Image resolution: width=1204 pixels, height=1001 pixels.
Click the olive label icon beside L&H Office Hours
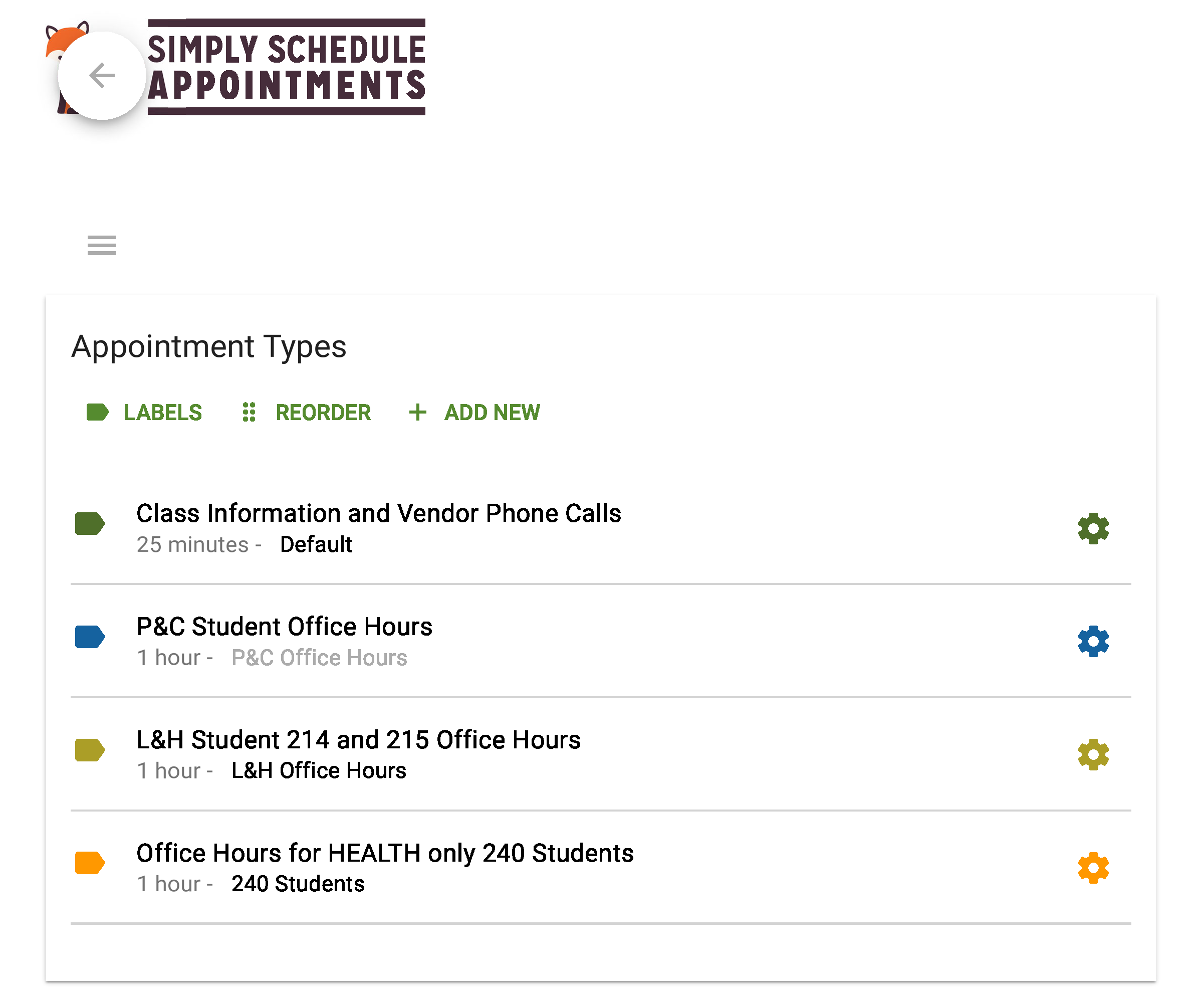(x=90, y=750)
